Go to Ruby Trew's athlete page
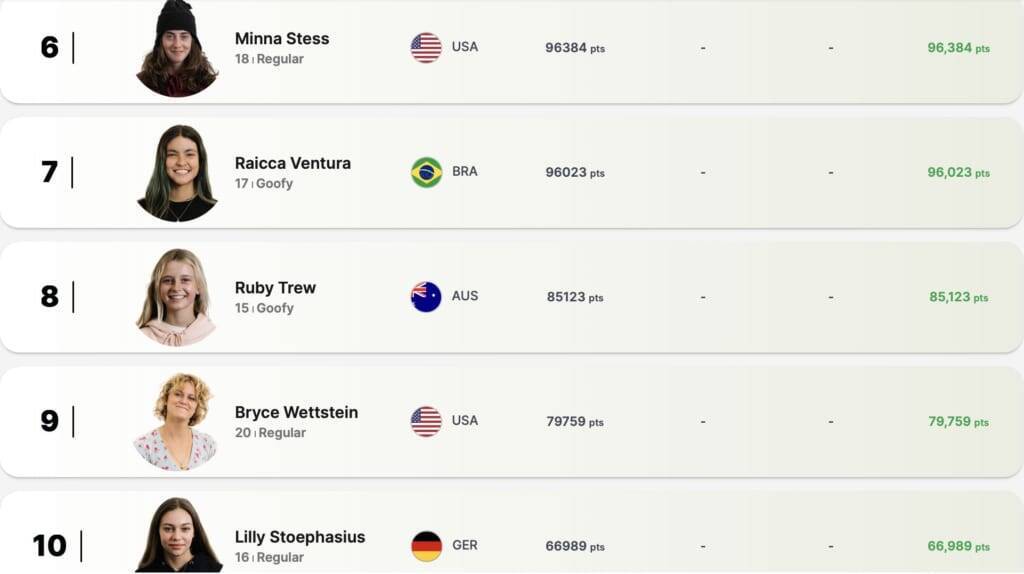This screenshot has width=1024, height=574. (x=275, y=287)
